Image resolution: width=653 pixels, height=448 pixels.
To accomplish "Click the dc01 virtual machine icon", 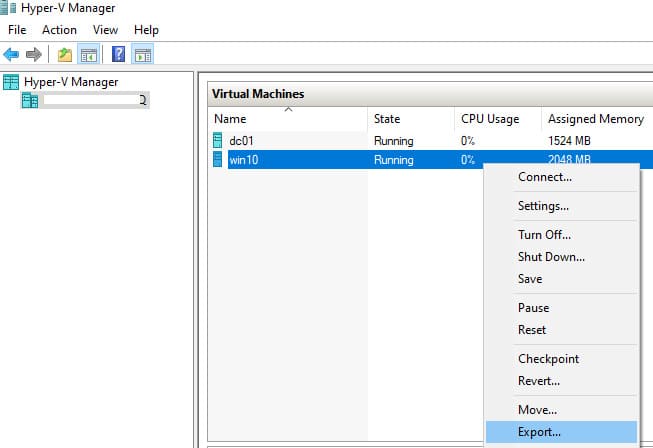I will pyautogui.click(x=217, y=140).
